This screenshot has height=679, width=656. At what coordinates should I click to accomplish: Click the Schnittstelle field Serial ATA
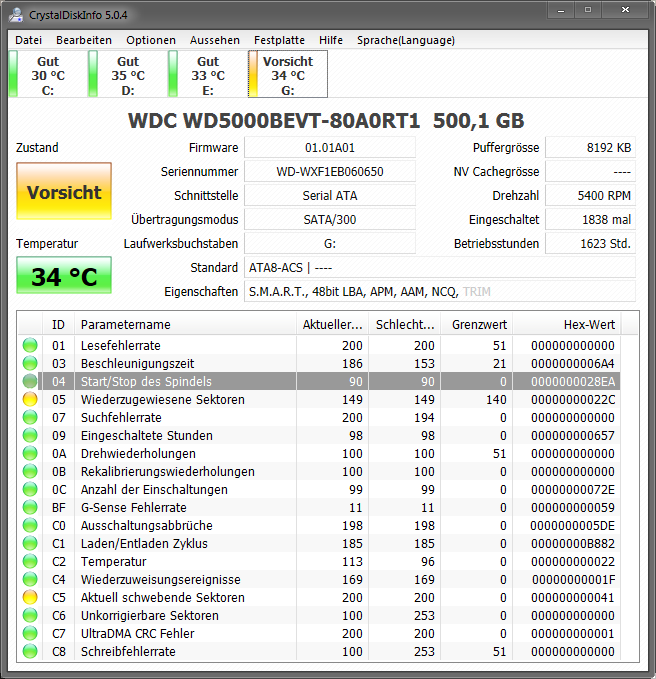tap(330, 196)
